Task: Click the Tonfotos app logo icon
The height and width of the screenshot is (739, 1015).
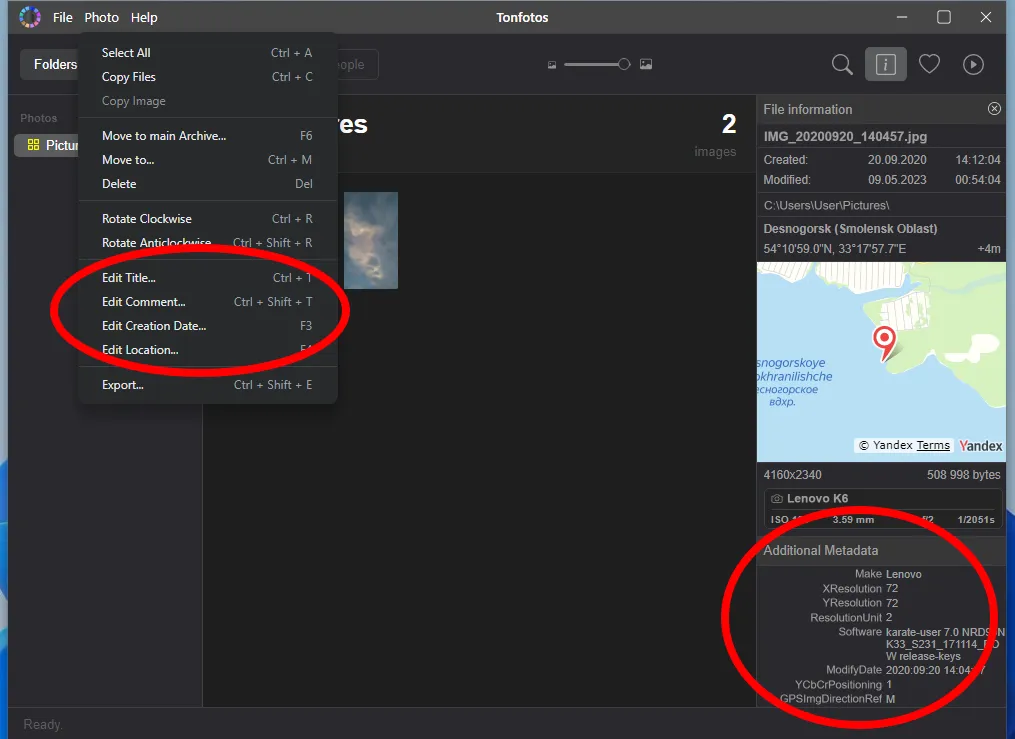Action: (30, 17)
